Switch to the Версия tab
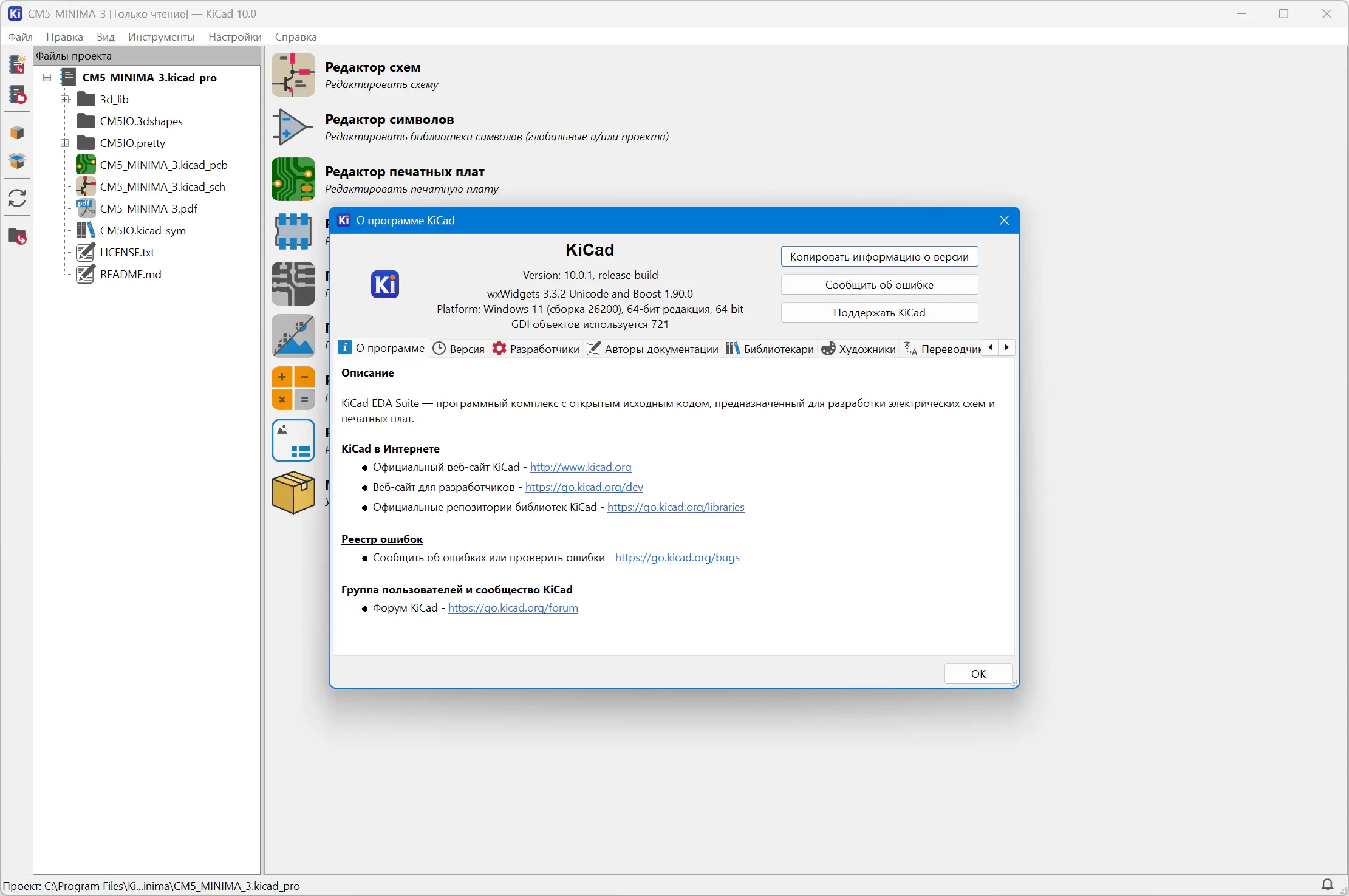 pyautogui.click(x=459, y=349)
